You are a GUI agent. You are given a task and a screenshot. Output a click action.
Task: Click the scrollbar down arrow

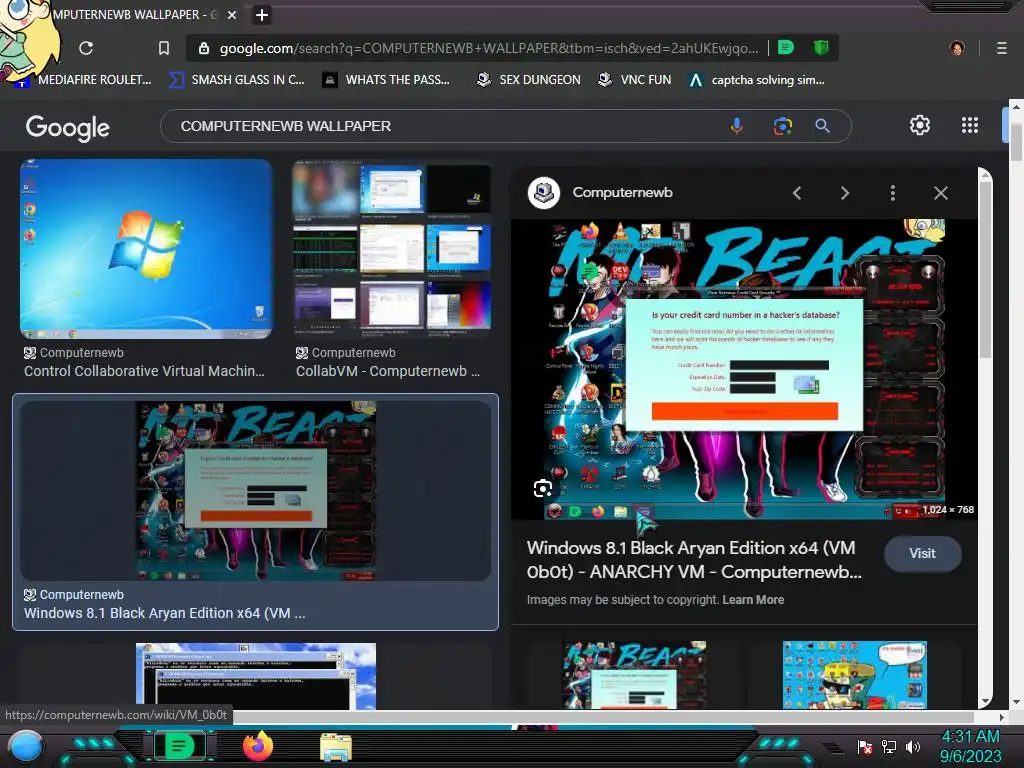(1016, 703)
